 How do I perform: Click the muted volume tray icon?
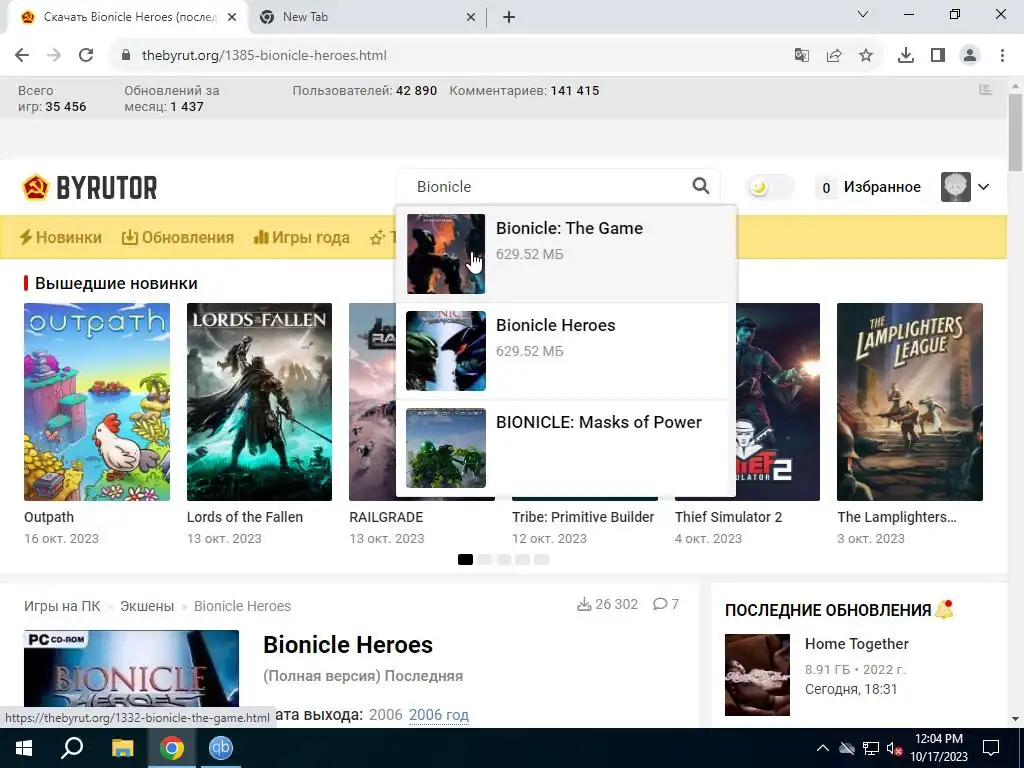(894, 748)
